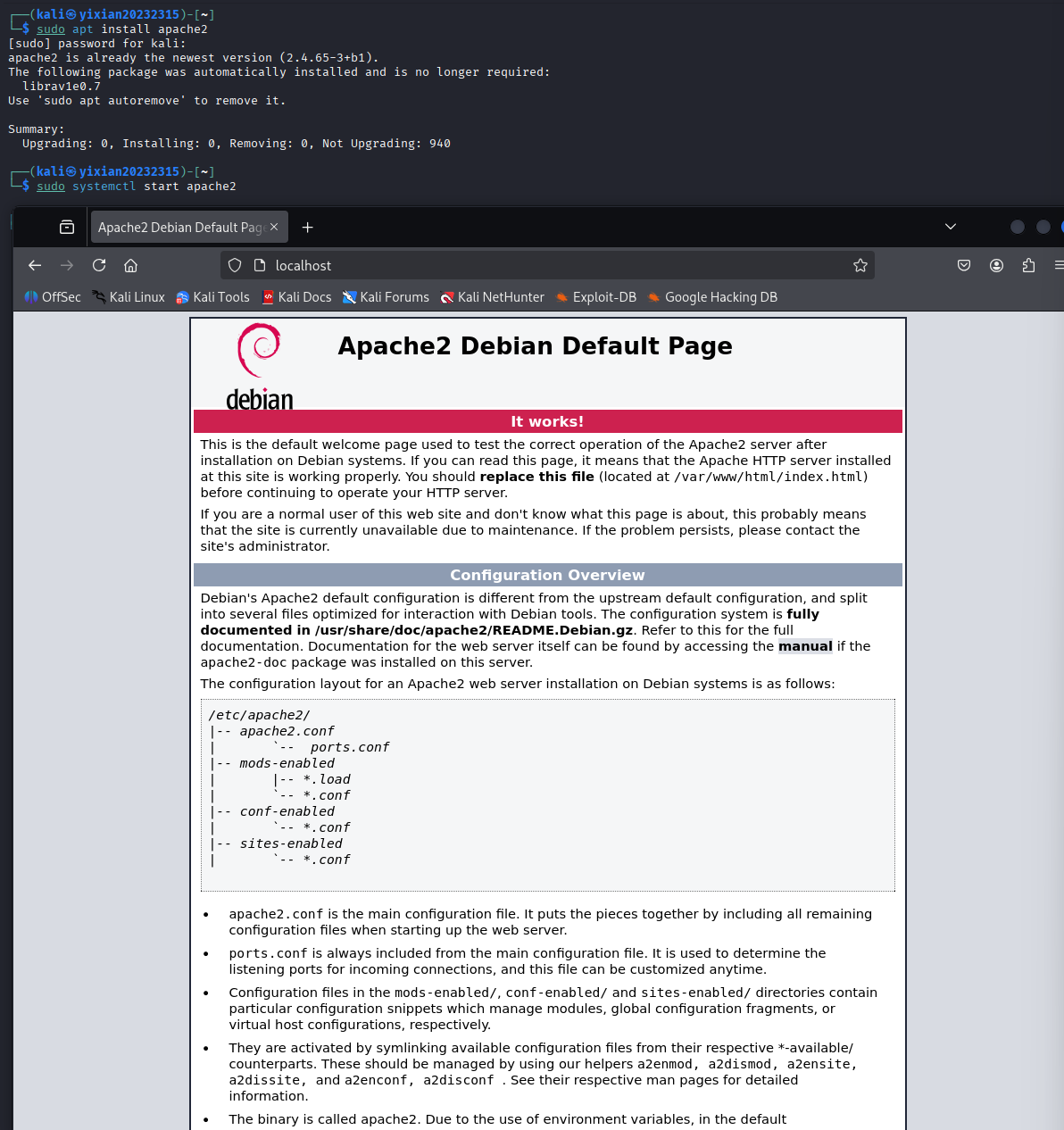Click the localhost address bar
The height and width of the screenshot is (1130, 1064).
pos(547,265)
